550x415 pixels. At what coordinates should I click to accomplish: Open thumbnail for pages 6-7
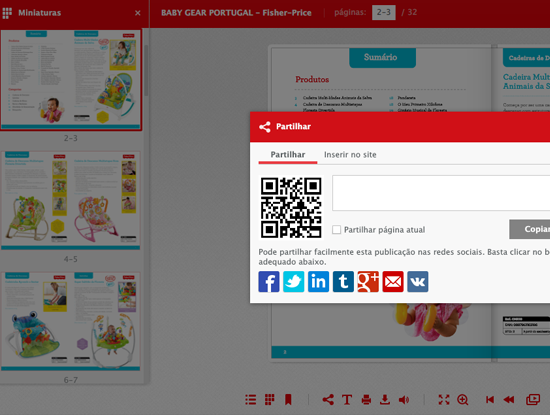71,321
